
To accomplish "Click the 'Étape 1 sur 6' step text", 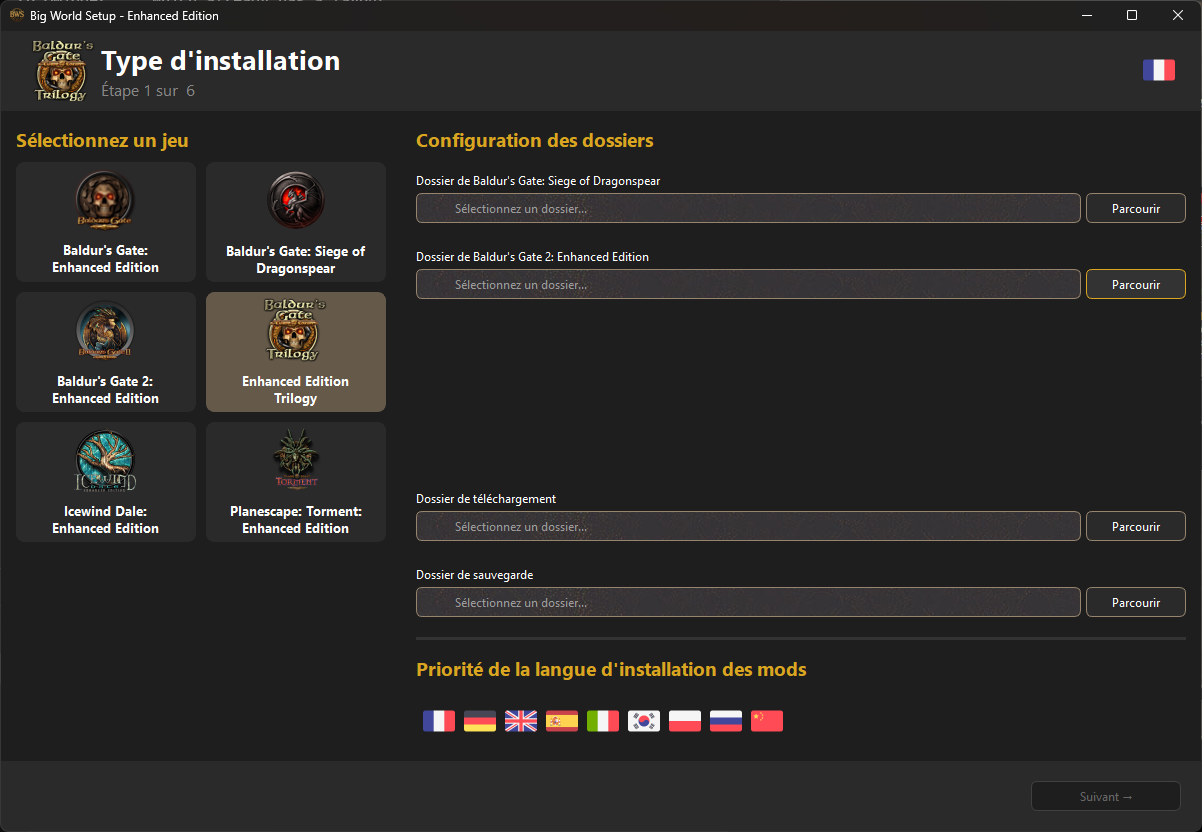I will pyautogui.click(x=148, y=91).
